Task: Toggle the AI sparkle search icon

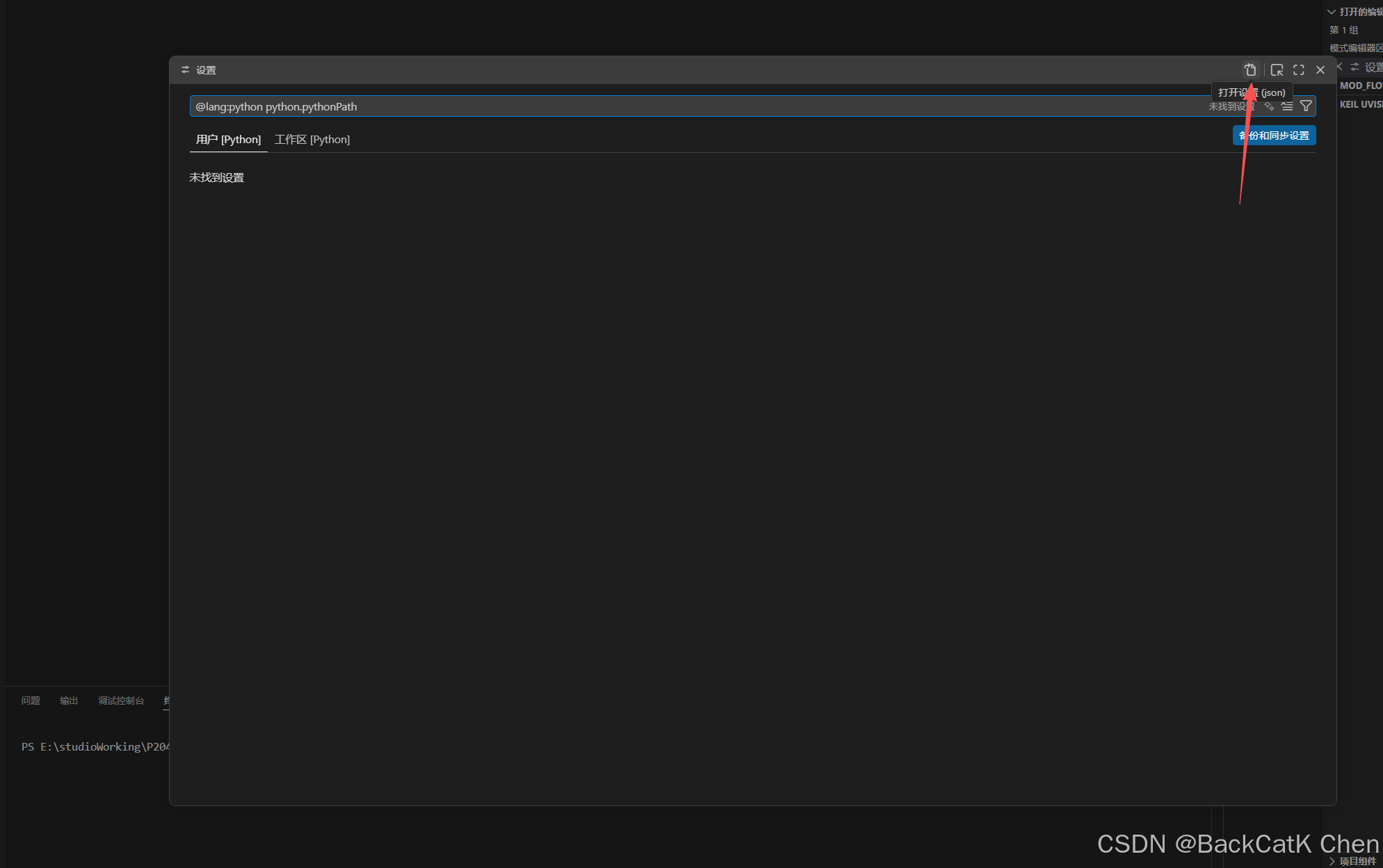Action: (1269, 106)
